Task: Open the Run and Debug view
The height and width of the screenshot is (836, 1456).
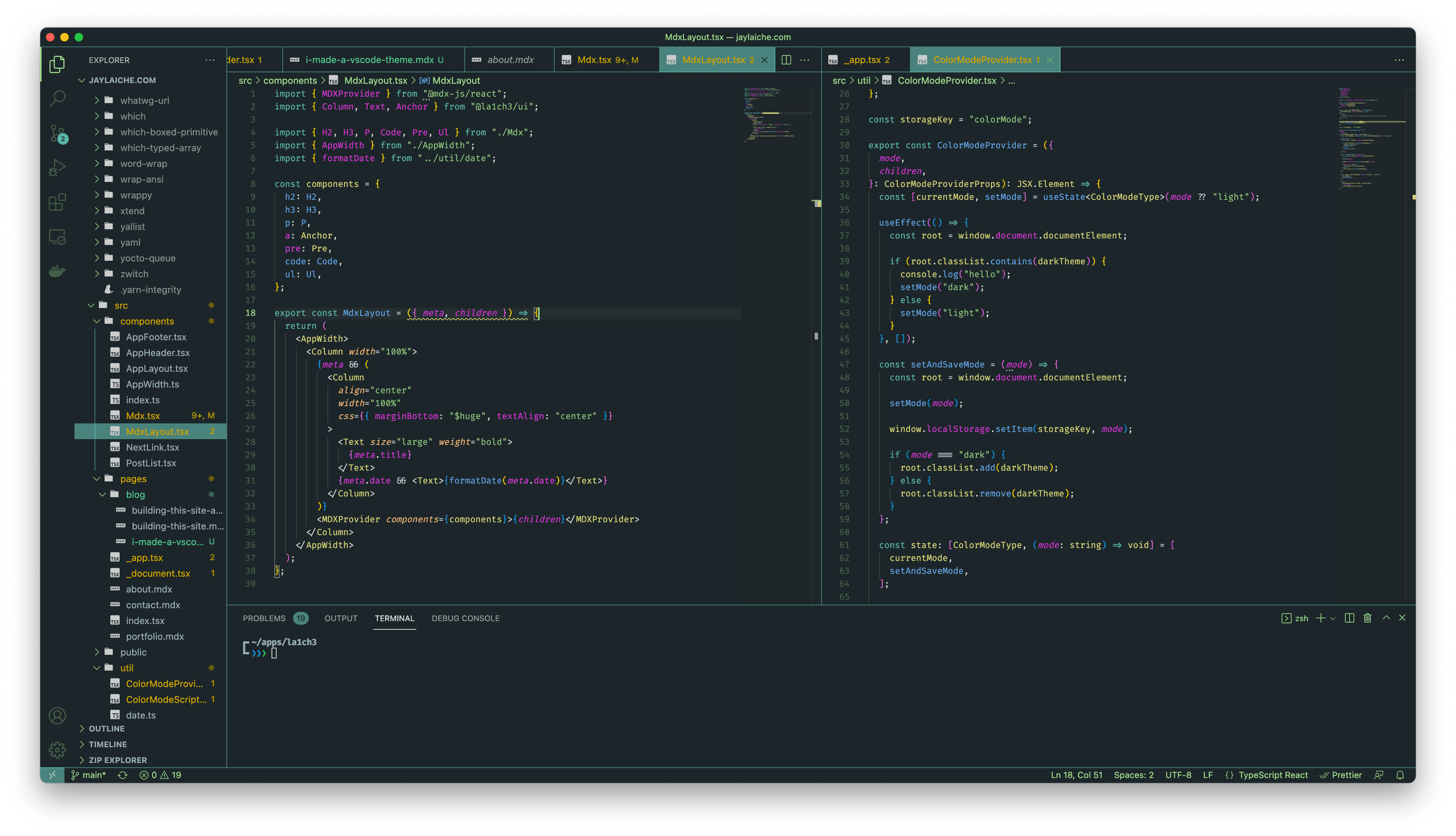Action: (57, 168)
